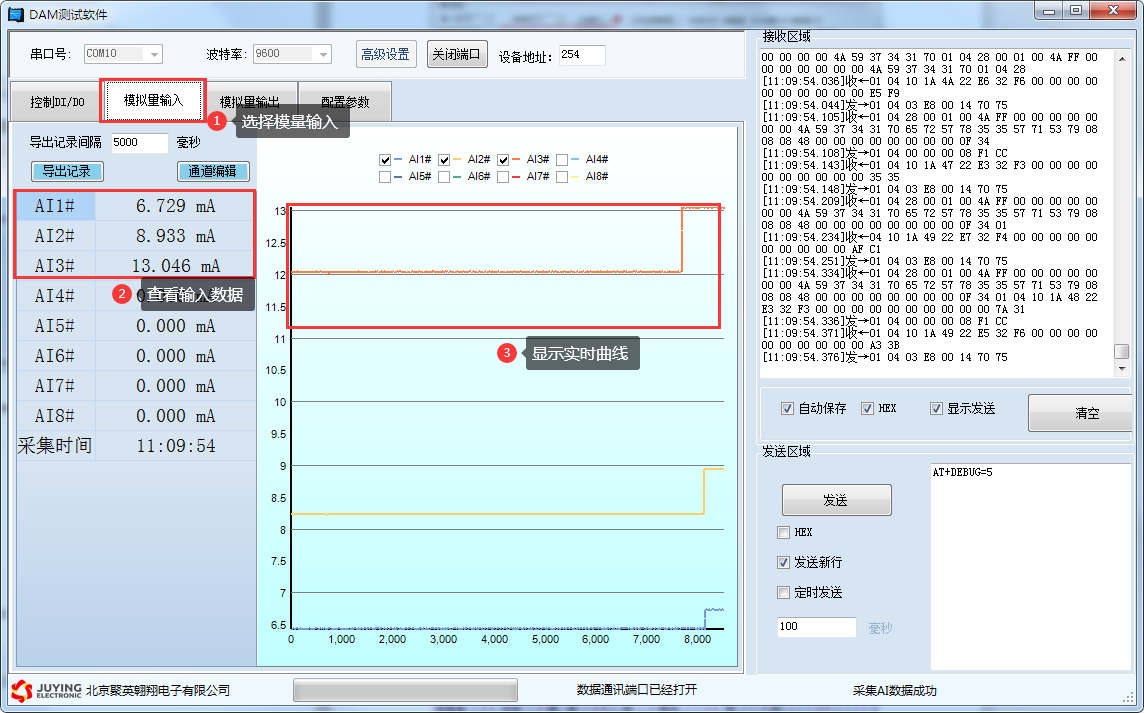Click the receive area scrollbar down arrow
Image resolution: width=1144 pixels, height=713 pixels.
(x=1122, y=370)
